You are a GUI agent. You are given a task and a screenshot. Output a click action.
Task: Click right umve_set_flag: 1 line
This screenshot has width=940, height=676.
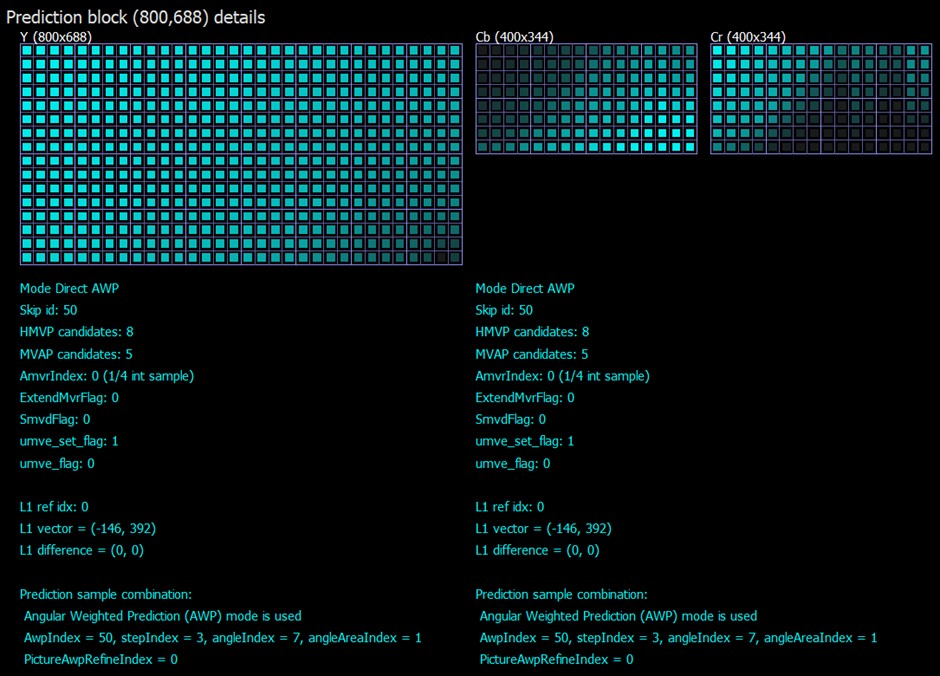click(525, 442)
